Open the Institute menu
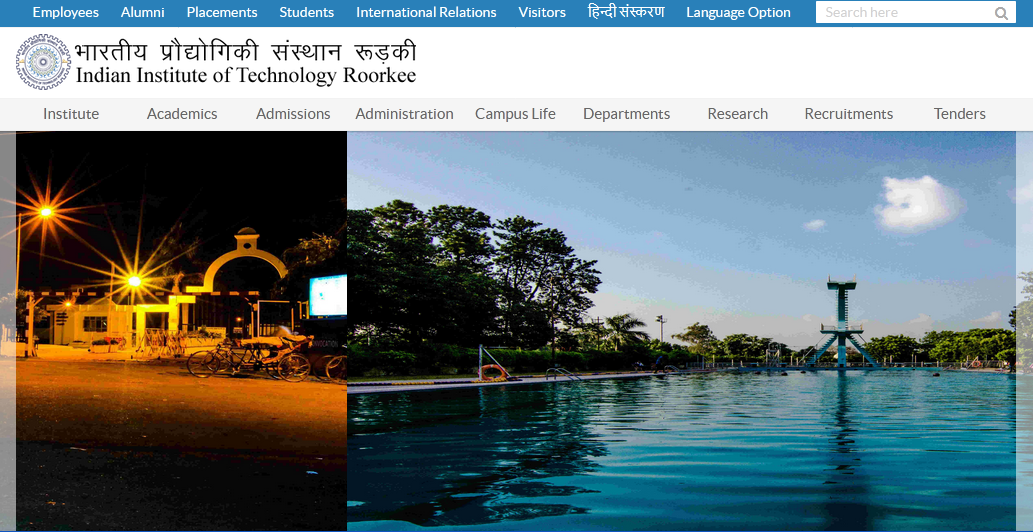Screen dimensions: 1033x532 (71, 114)
